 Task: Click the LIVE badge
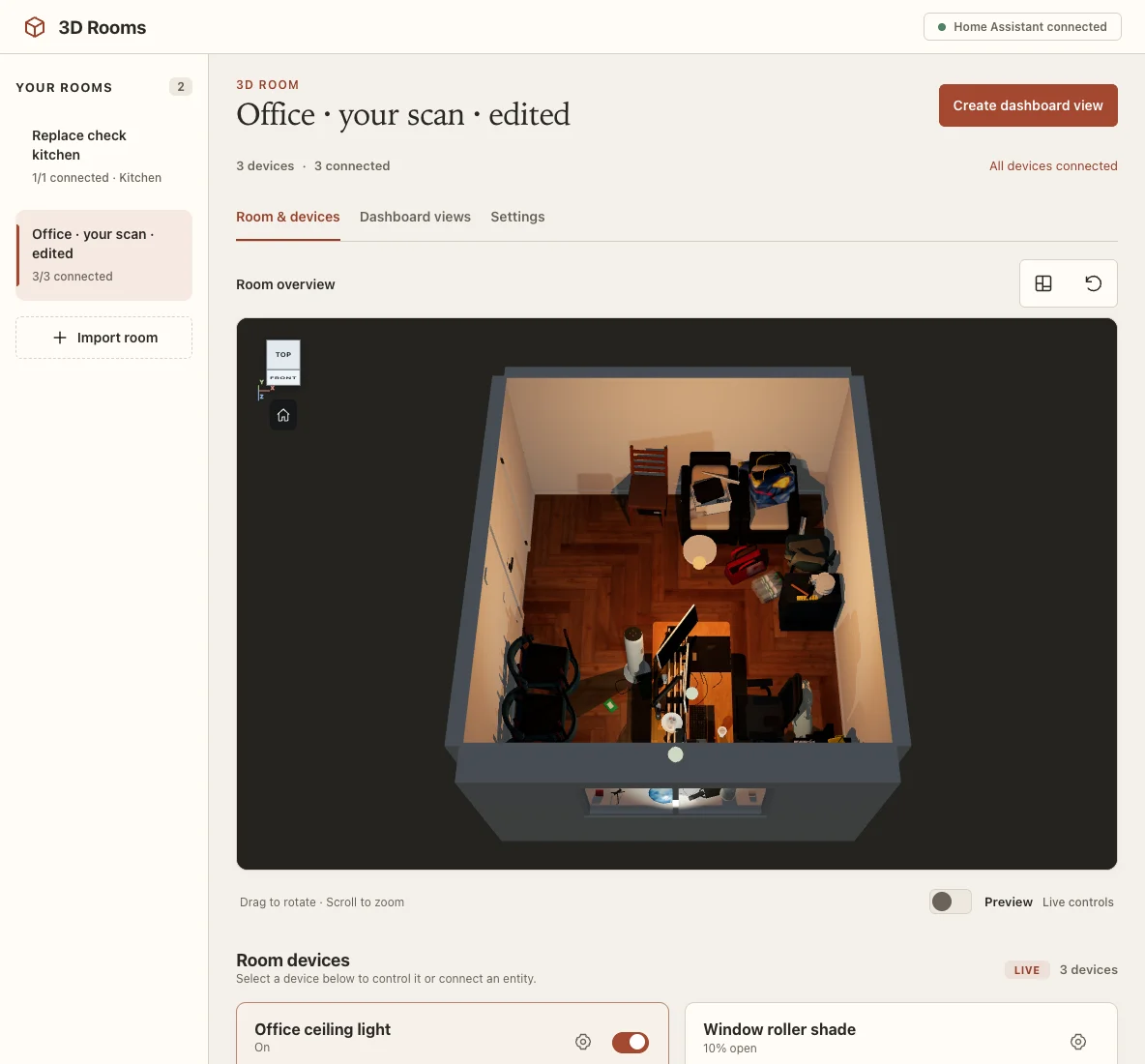(1027, 970)
